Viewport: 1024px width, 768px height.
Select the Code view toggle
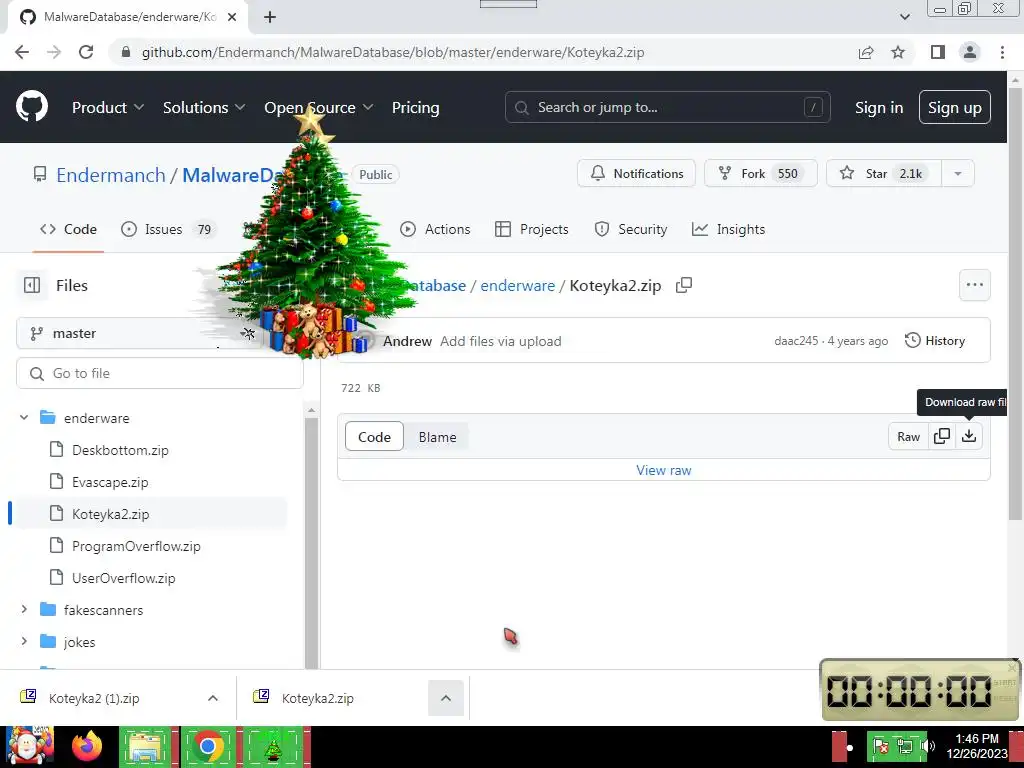click(374, 437)
